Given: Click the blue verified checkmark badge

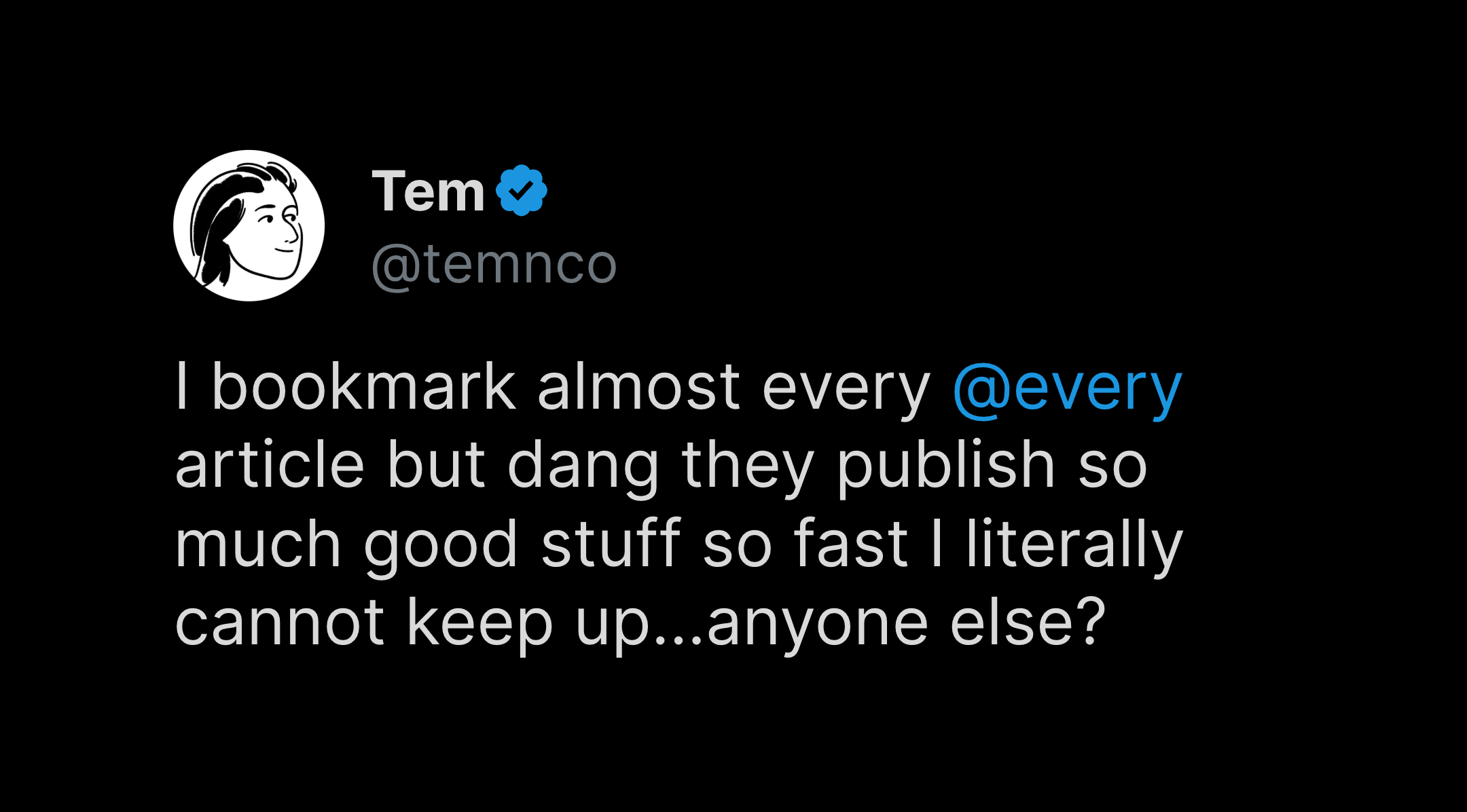Looking at the screenshot, I should [521, 191].
